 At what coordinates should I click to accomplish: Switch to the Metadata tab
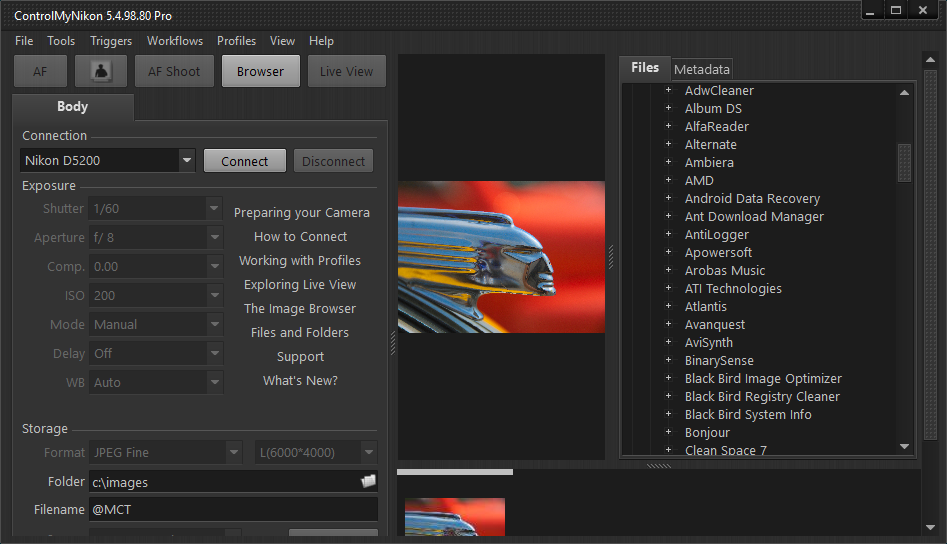coord(702,69)
